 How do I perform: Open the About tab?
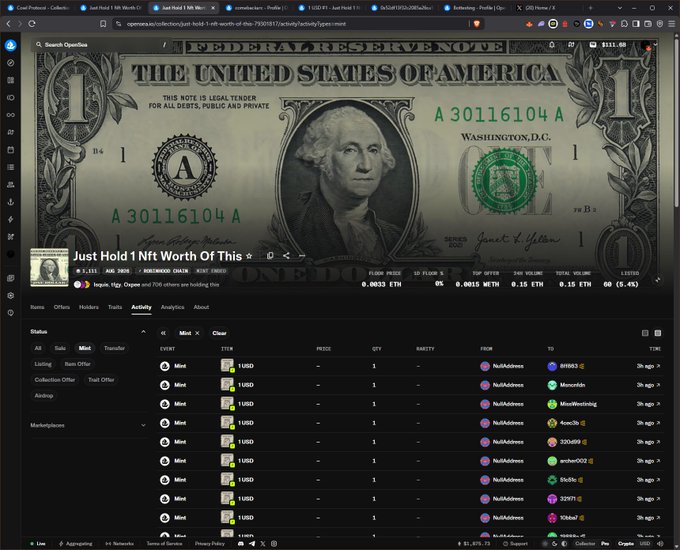click(x=201, y=307)
